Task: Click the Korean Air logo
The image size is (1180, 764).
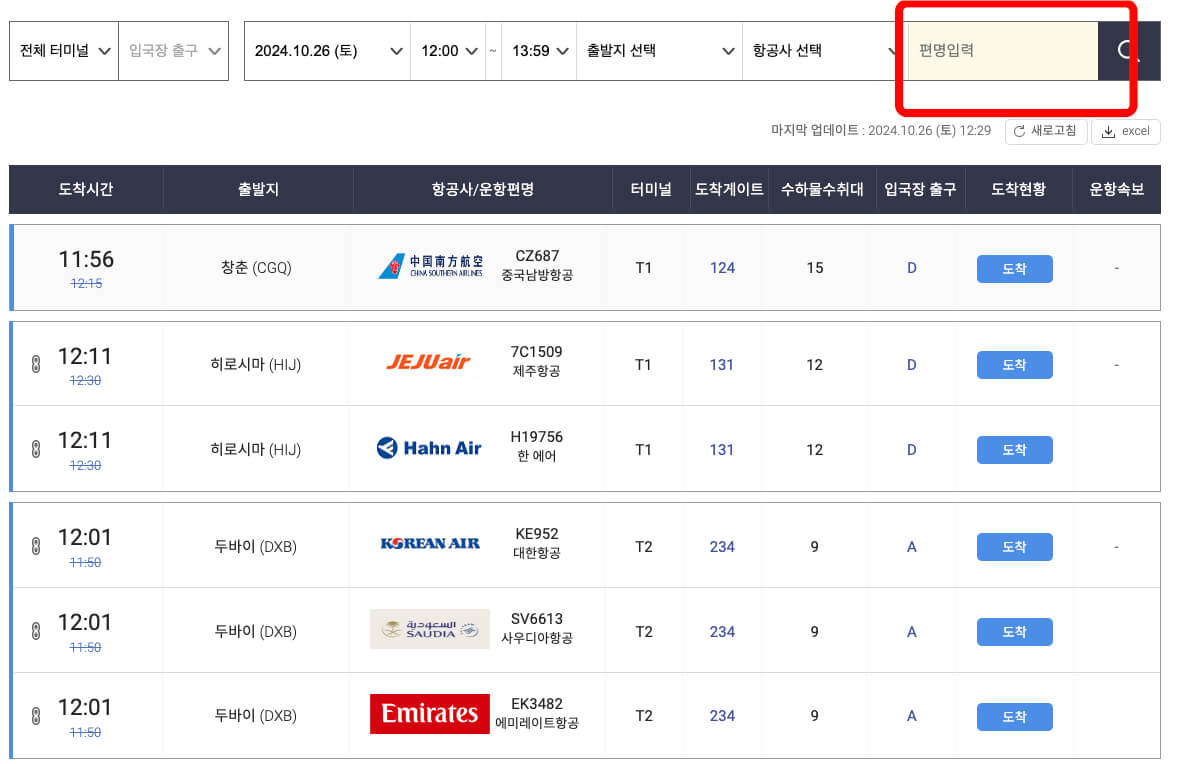Action: pyautogui.click(x=430, y=543)
